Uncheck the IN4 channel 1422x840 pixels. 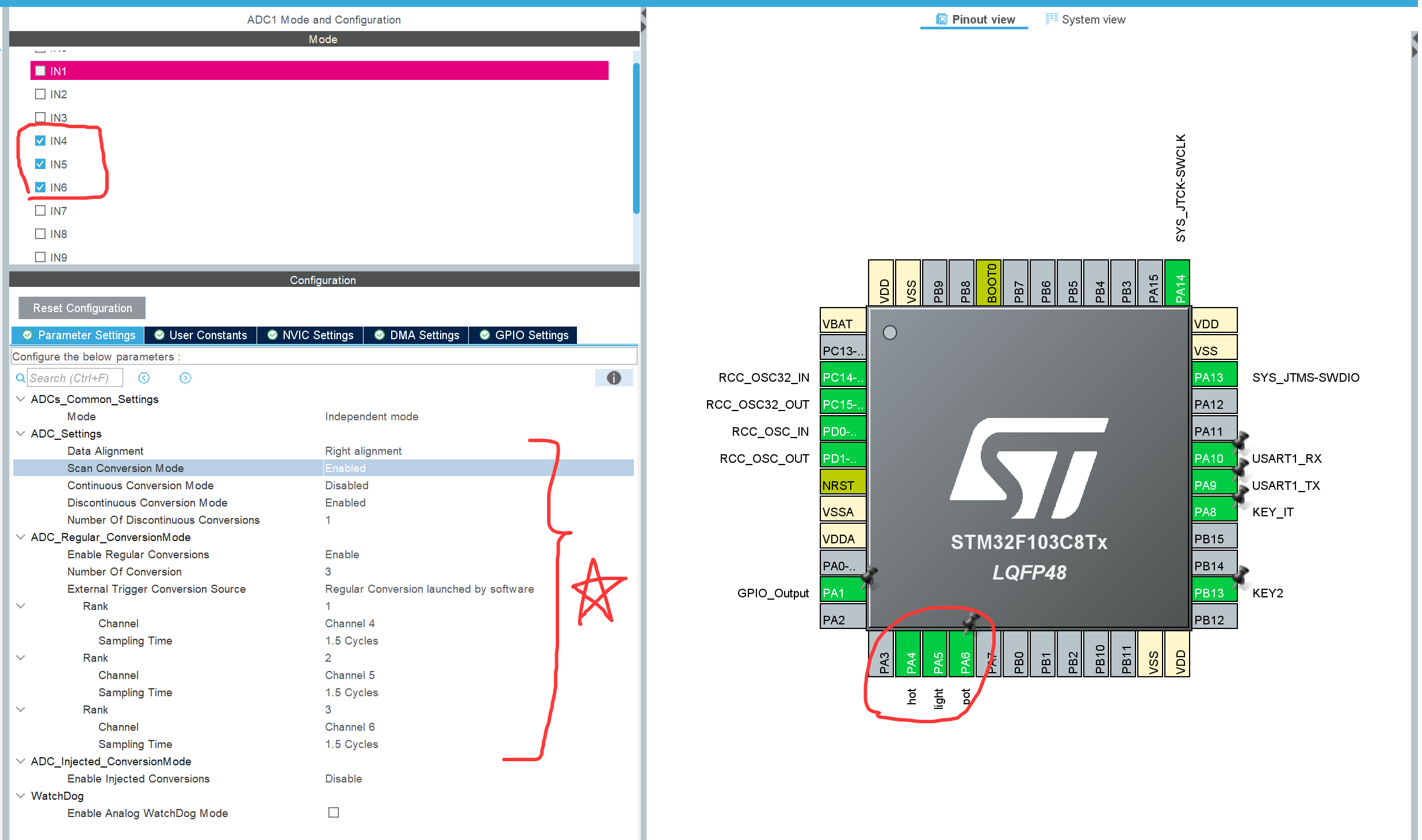point(40,140)
